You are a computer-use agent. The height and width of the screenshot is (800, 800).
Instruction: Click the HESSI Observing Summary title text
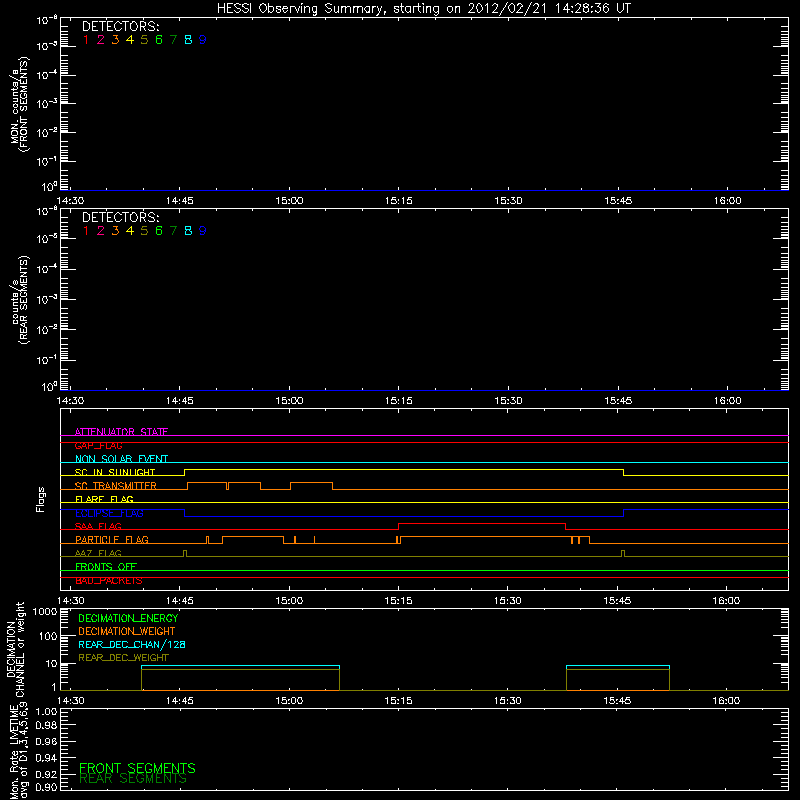click(x=424, y=9)
